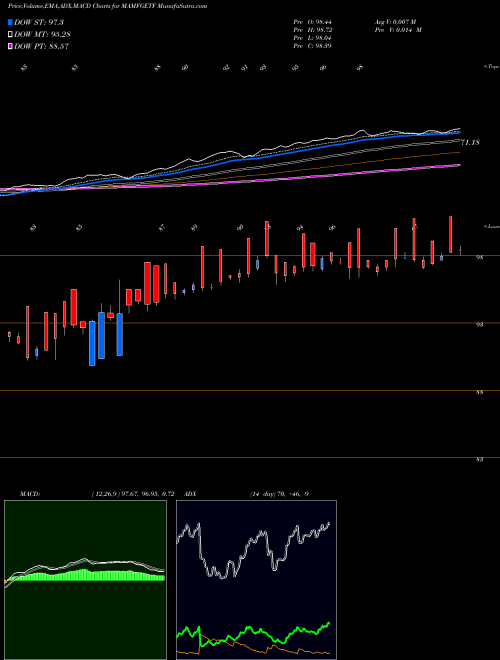Click the 71.18 label on EMA chart

click(x=470, y=143)
